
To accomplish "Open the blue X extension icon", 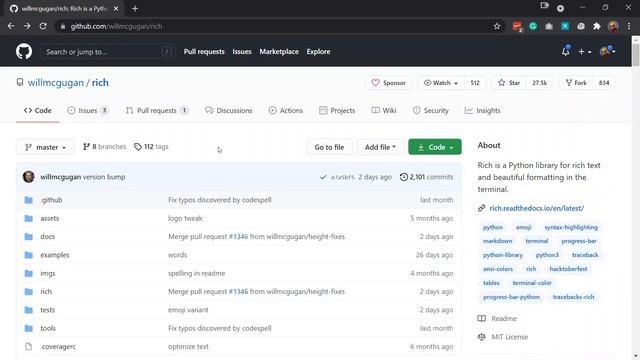I will pos(565,26).
